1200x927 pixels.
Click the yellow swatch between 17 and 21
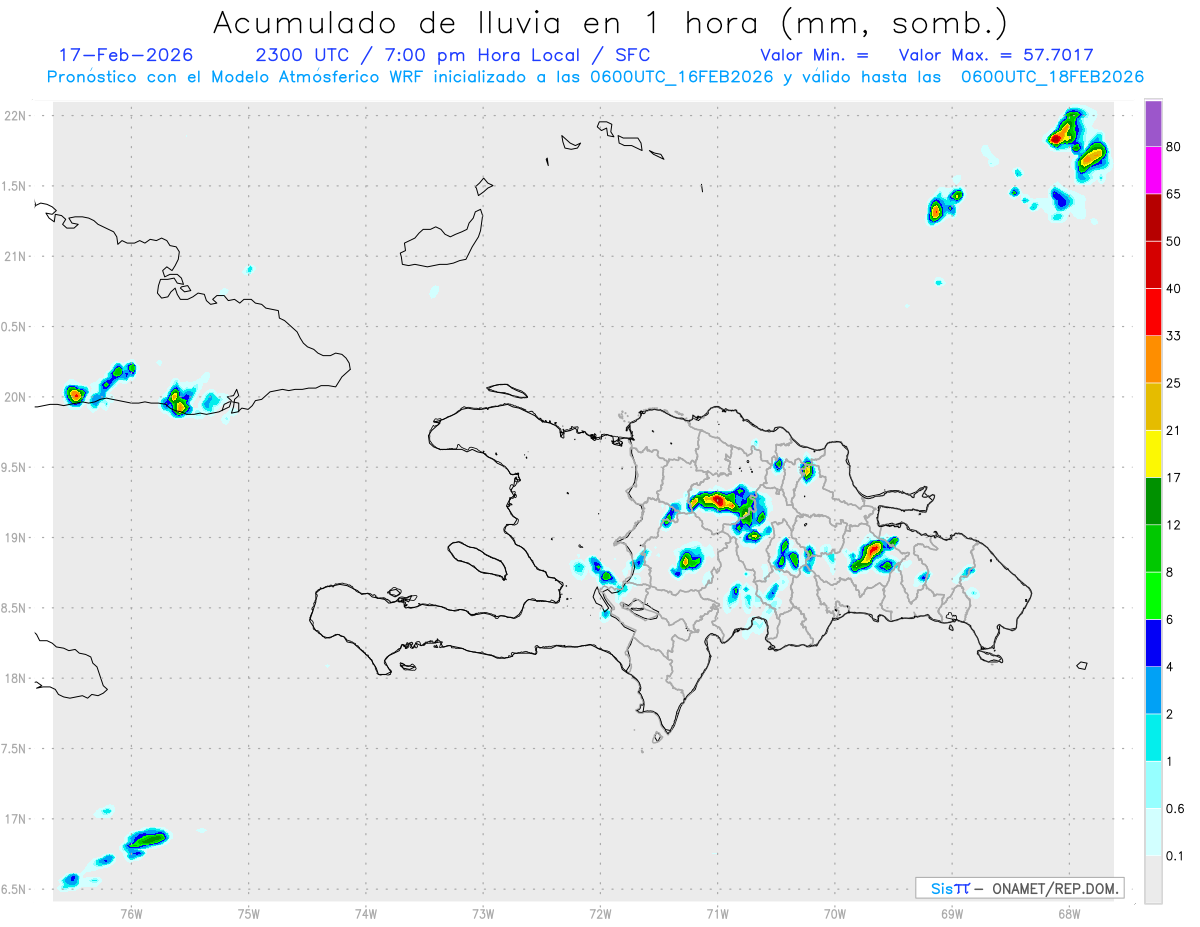pyautogui.click(x=1153, y=454)
